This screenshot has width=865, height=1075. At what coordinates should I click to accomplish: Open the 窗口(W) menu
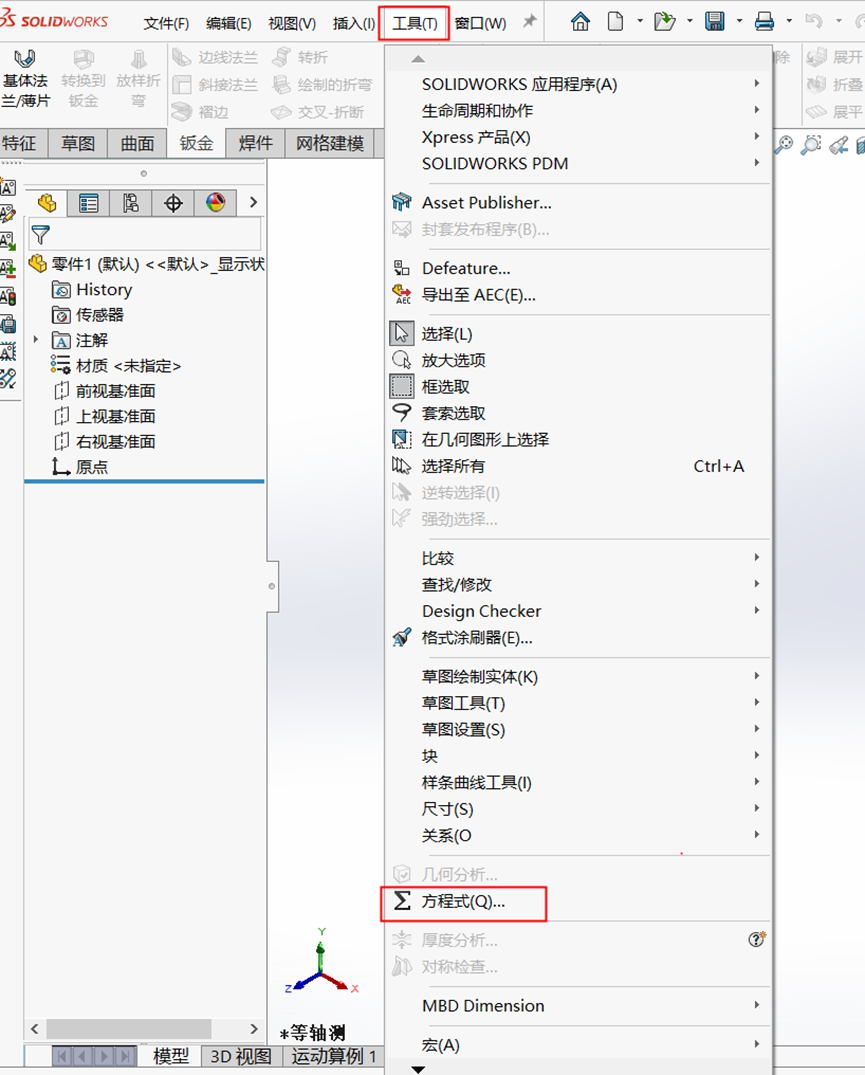tap(480, 24)
